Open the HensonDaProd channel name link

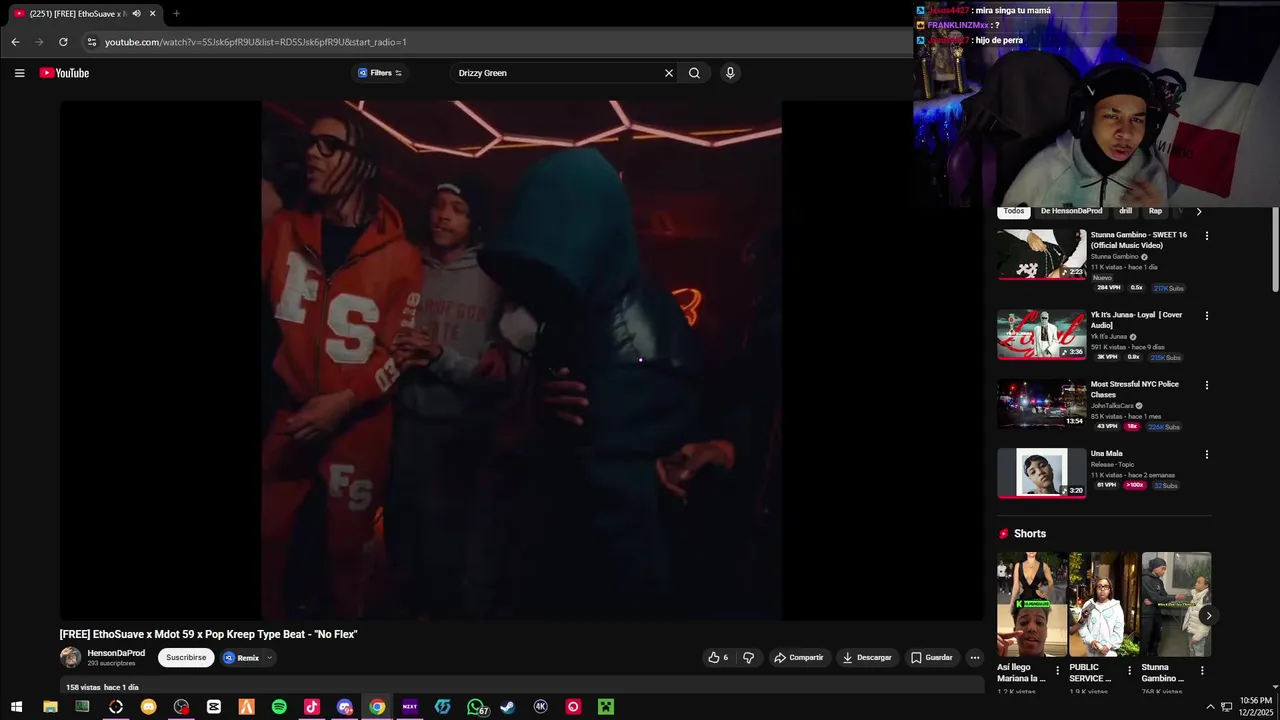click(116, 653)
